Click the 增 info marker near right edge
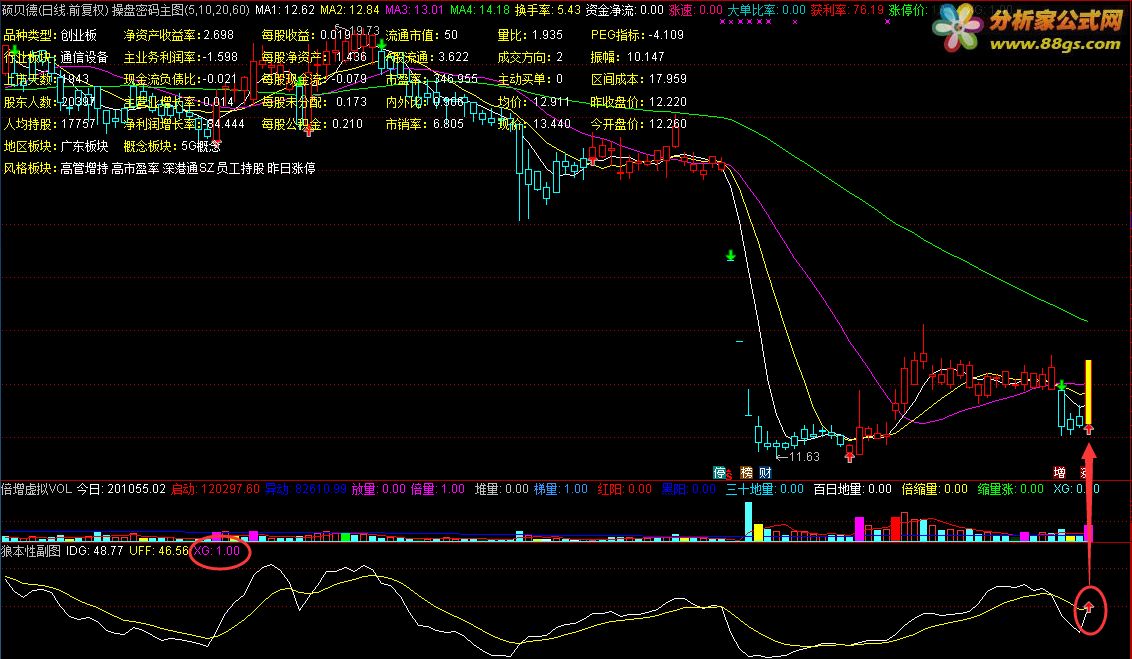The image size is (1132, 659). click(1059, 473)
